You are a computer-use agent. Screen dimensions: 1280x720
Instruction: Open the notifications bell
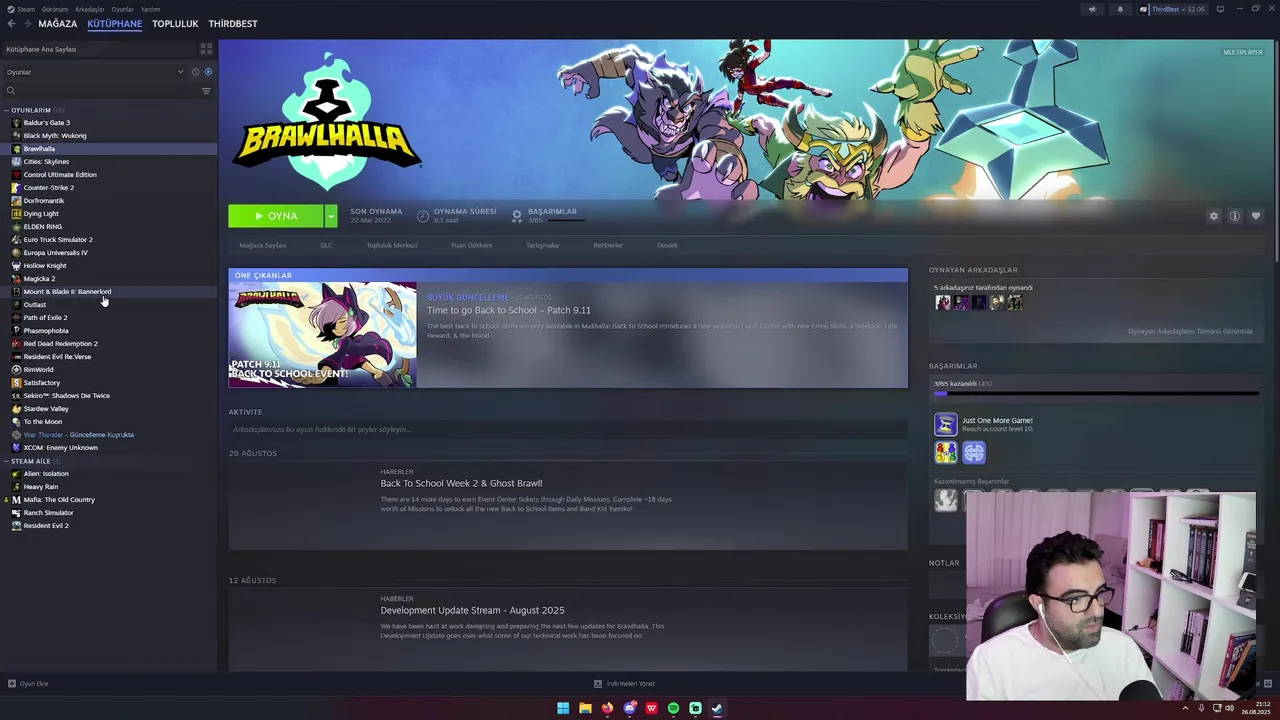(x=1120, y=9)
